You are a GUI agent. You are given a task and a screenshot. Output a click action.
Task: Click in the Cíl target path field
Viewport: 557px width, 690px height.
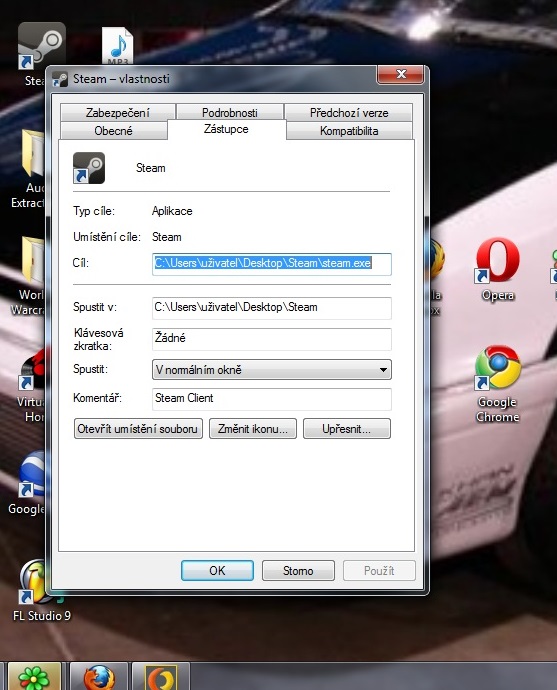pyautogui.click(x=271, y=264)
